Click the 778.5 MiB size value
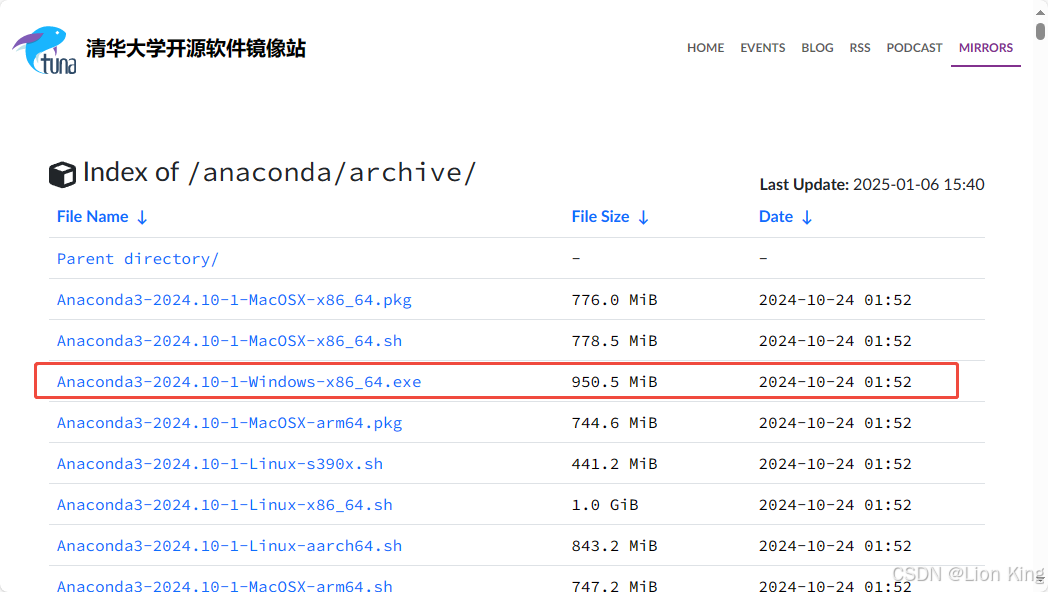 [x=614, y=341]
